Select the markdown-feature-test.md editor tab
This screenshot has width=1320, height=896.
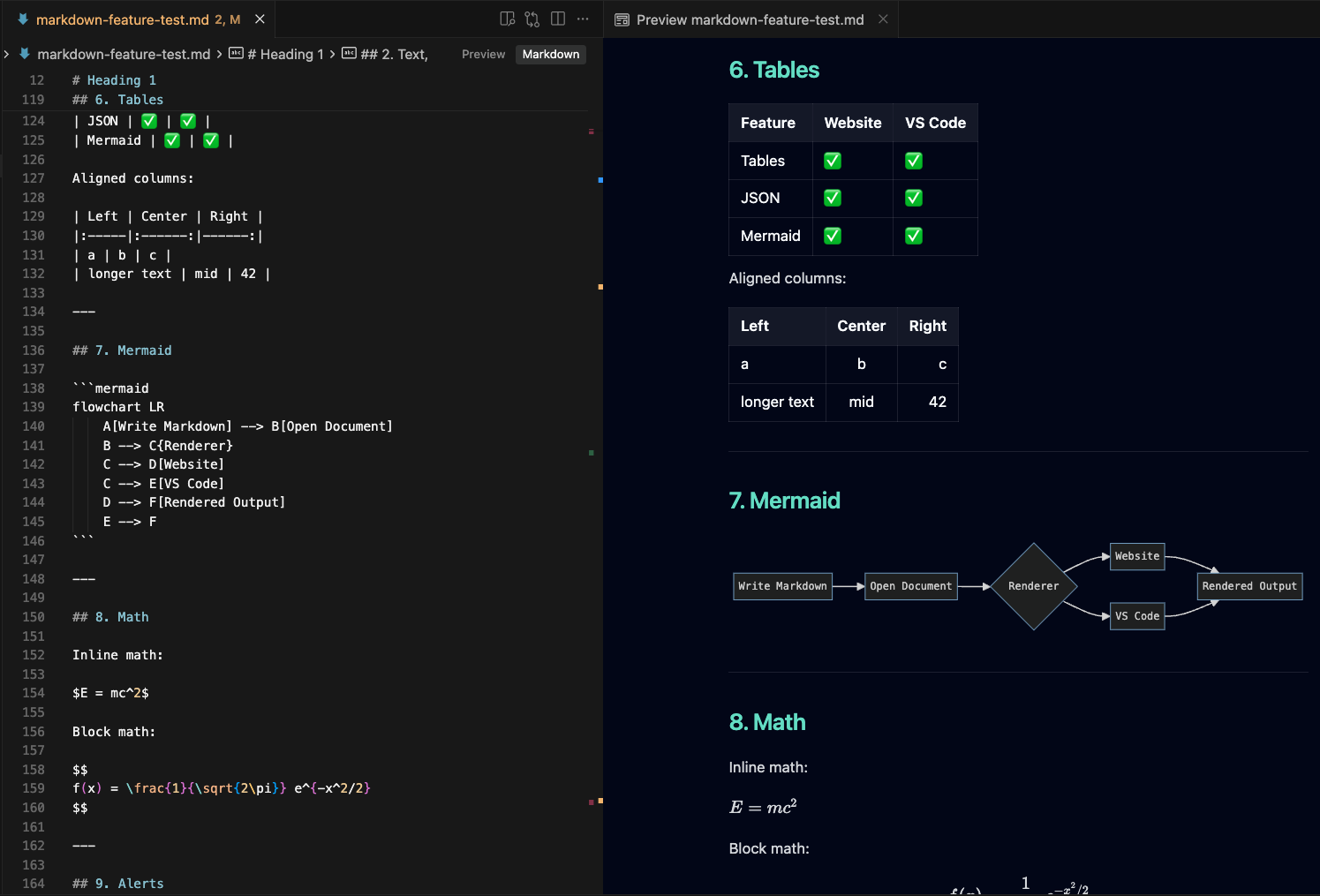(x=137, y=19)
